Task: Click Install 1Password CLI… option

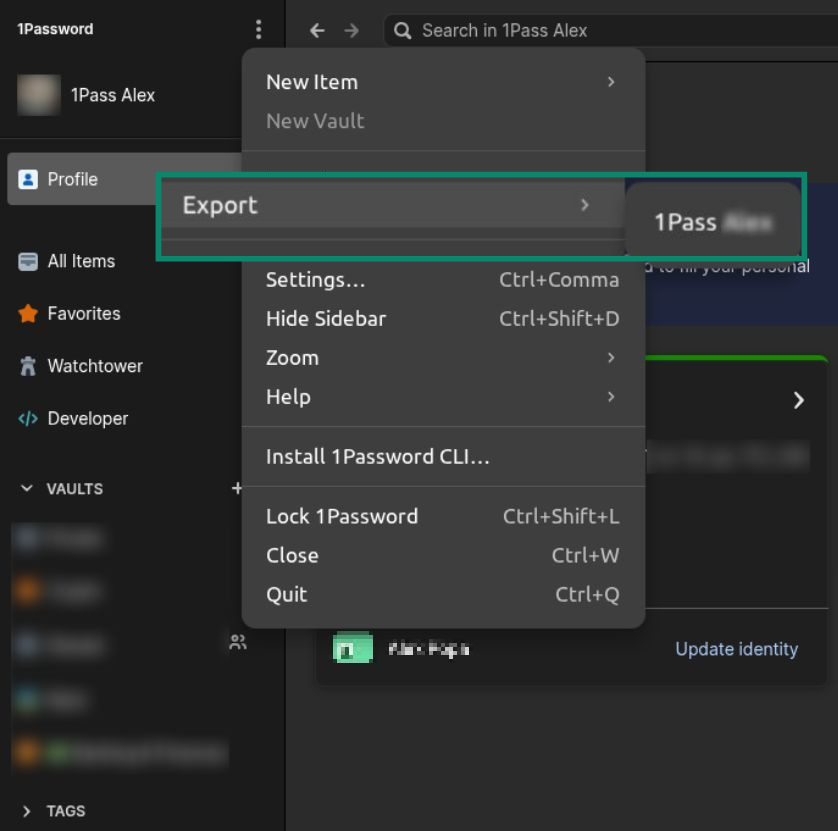Action: click(x=377, y=457)
